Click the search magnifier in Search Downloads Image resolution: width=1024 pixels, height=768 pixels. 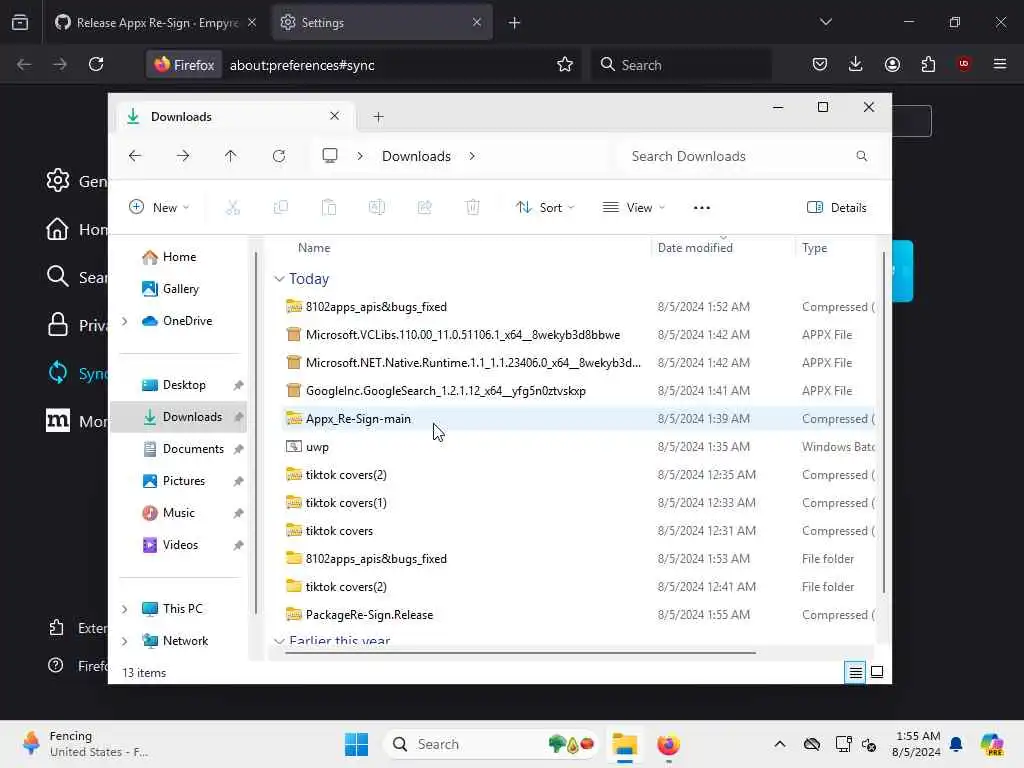coord(861,156)
